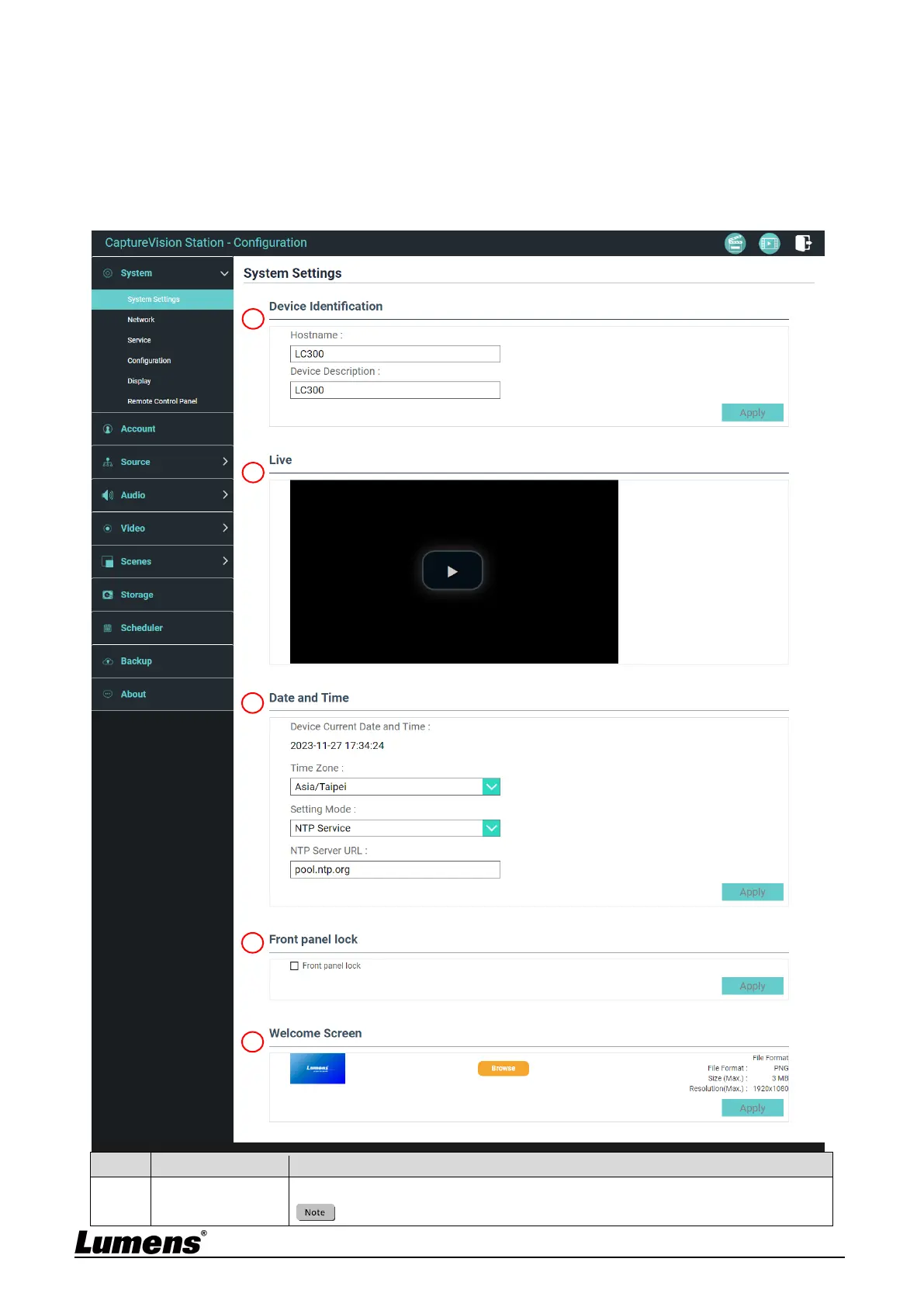Viewport: 924px width, 1307px height.
Task: Click the Welcome Screen image thumbnail
Action: click(317, 1069)
